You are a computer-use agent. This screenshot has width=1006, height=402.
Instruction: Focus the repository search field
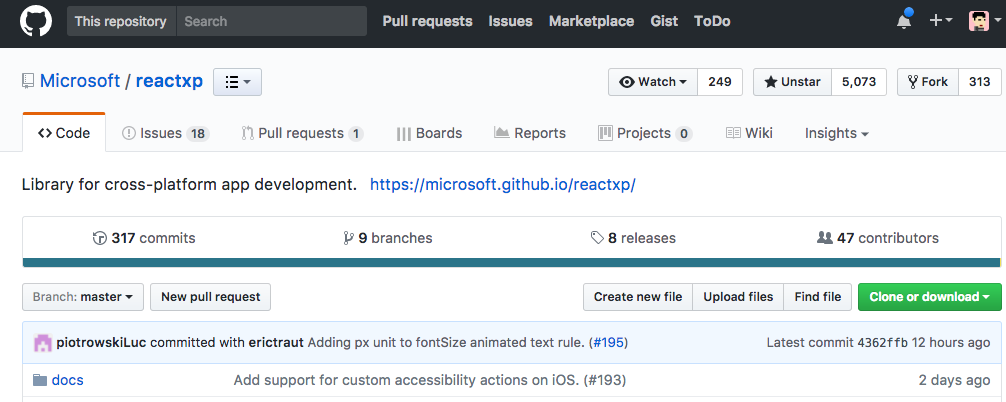(x=271, y=21)
